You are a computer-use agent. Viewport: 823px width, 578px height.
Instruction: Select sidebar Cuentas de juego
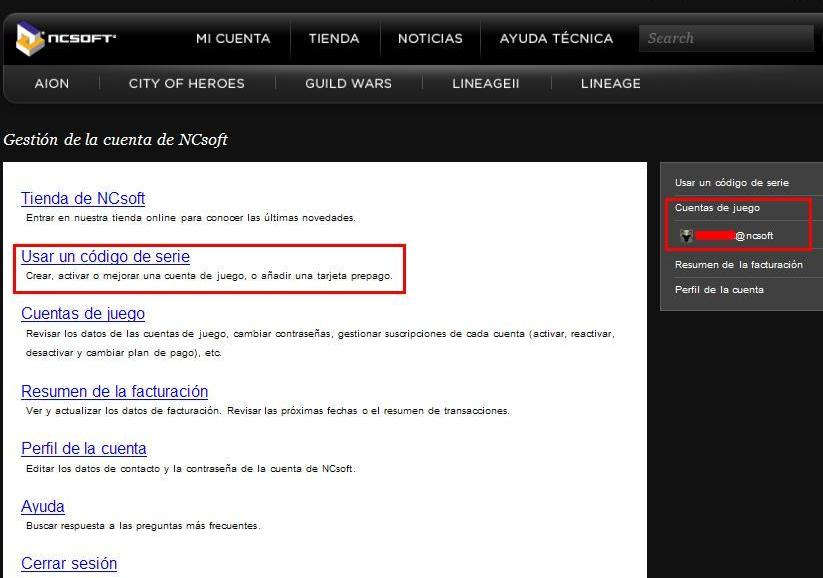click(717, 208)
